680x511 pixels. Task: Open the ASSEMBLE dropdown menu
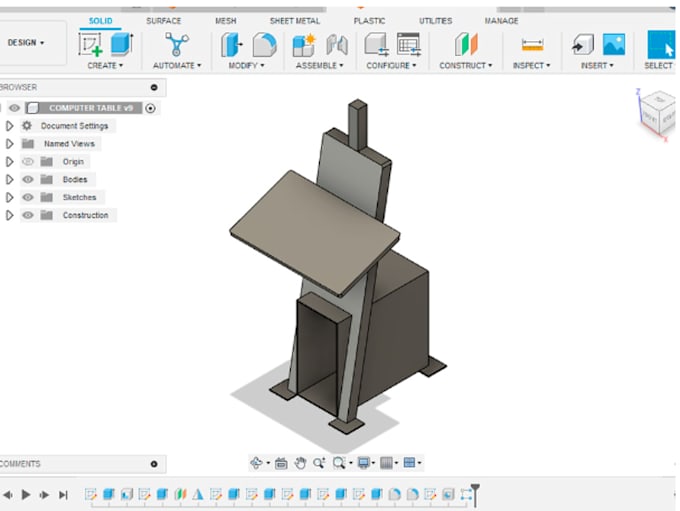(320, 66)
